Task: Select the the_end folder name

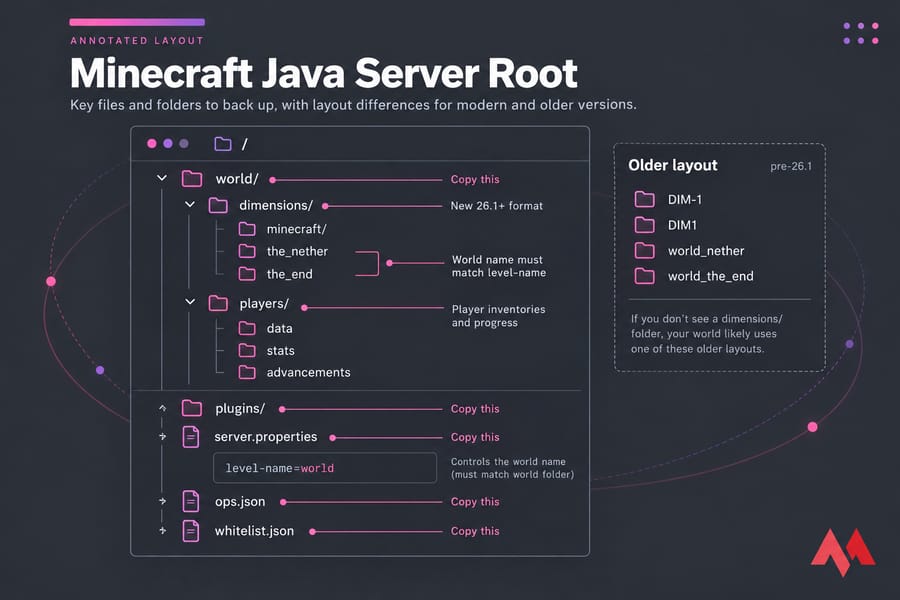Action: pos(290,274)
